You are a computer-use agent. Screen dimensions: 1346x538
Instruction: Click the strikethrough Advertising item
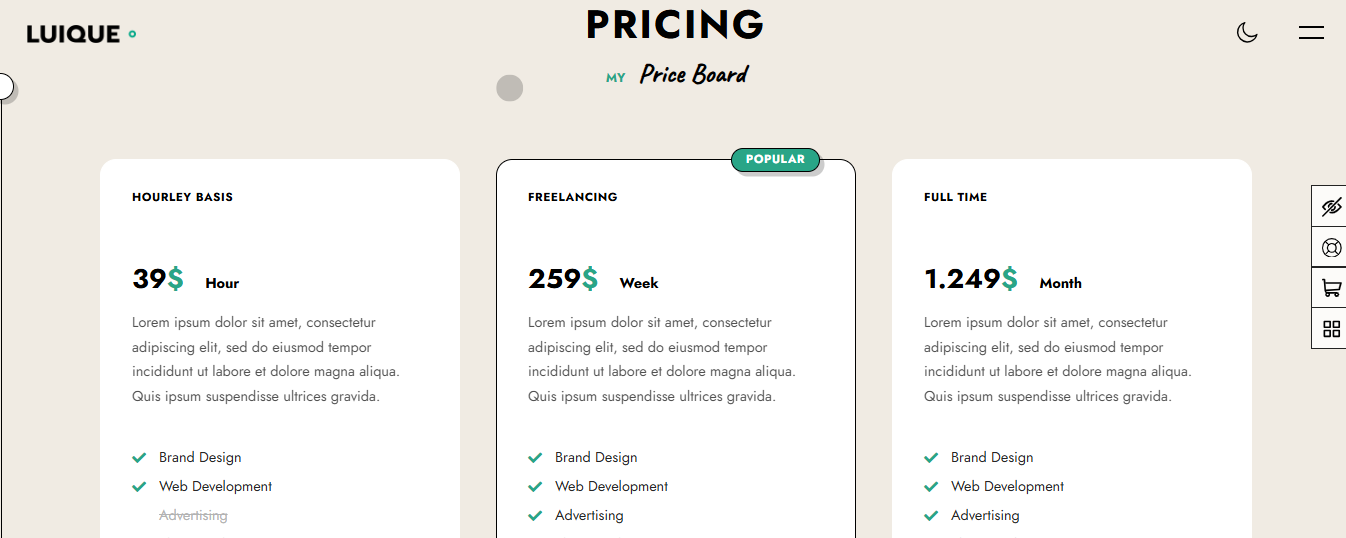coord(193,516)
